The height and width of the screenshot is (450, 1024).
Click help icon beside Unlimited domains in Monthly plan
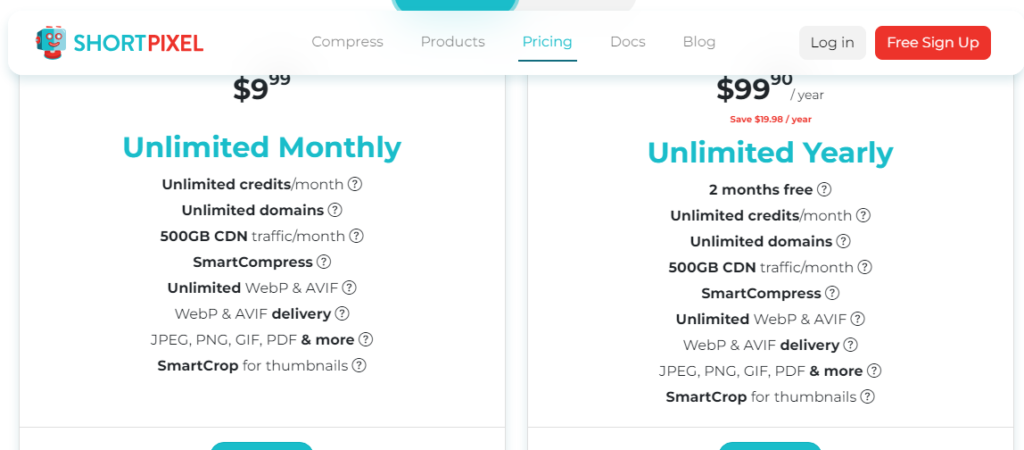[x=335, y=210]
